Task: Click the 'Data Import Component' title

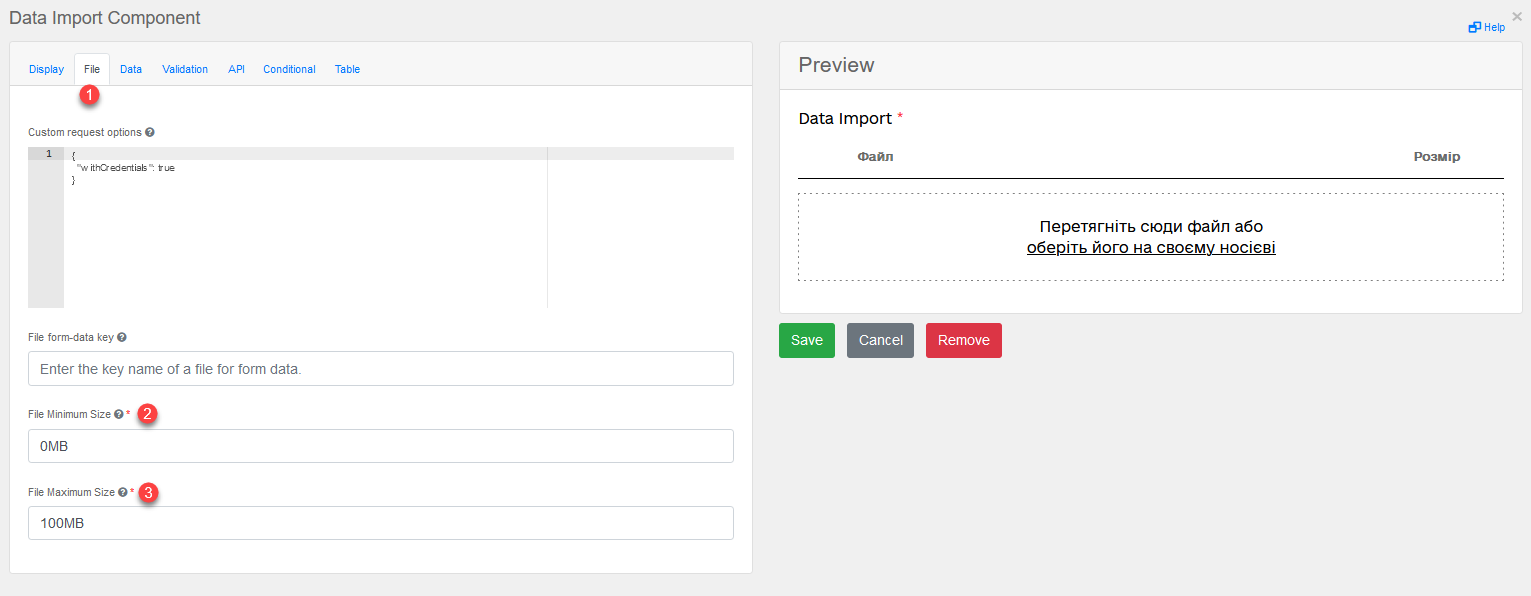Action: click(x=105, y=18)
